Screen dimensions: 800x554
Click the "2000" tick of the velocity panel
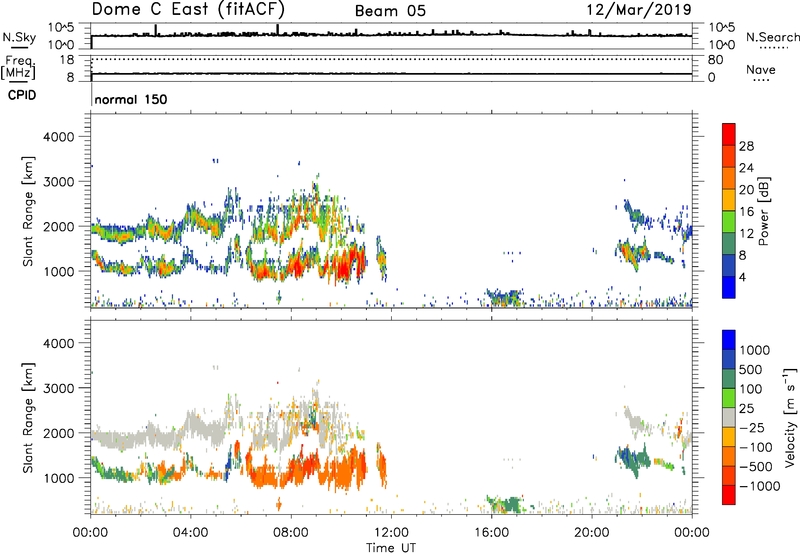pos(59,433)
